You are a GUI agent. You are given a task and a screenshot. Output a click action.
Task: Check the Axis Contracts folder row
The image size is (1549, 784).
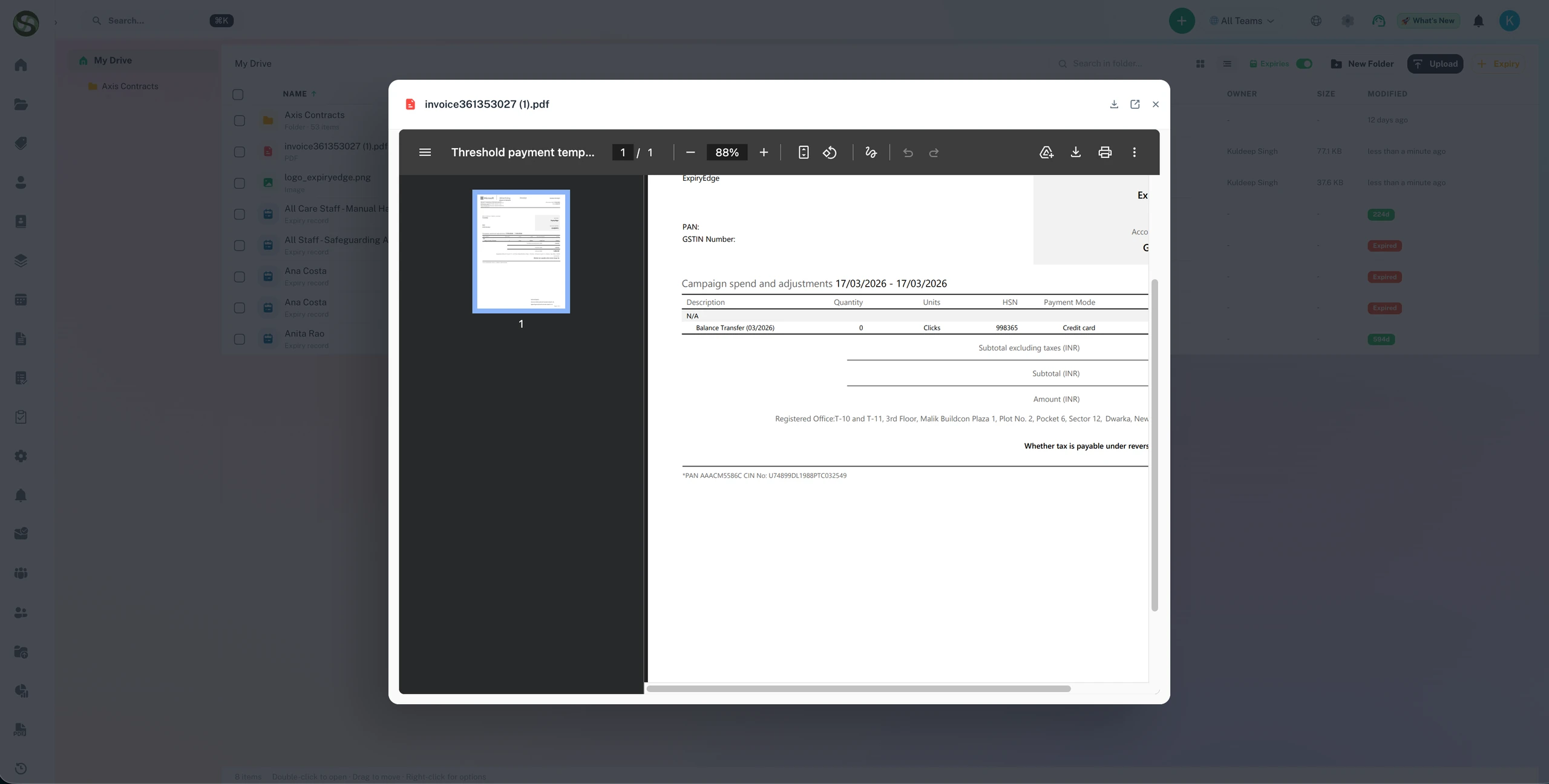click(x=240, y=120)
